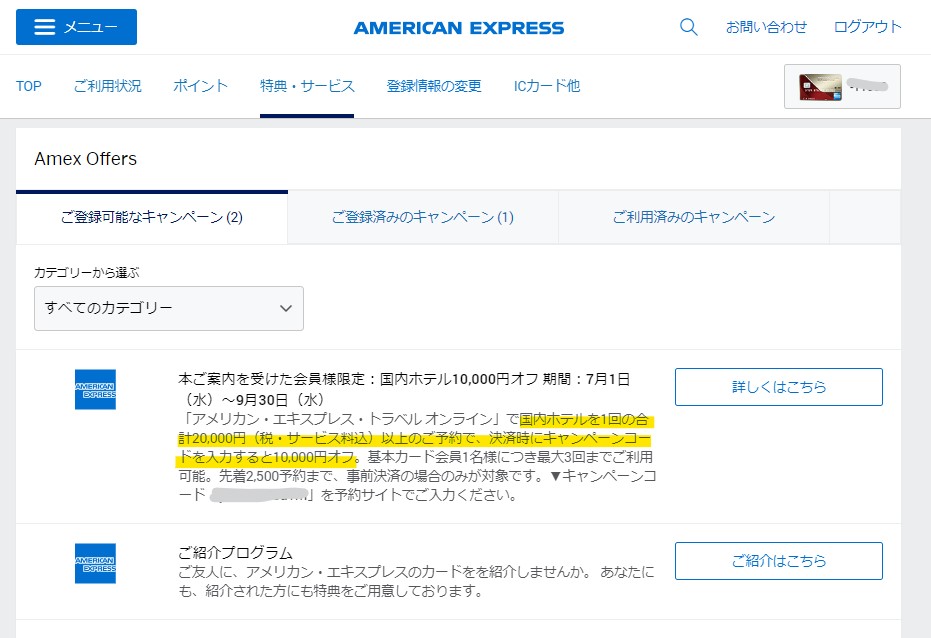The height and width of the screenshot is (638, 931).
Task: Select the ご登録可能なキャンペーン (2) tab
Action: [152, 217]
